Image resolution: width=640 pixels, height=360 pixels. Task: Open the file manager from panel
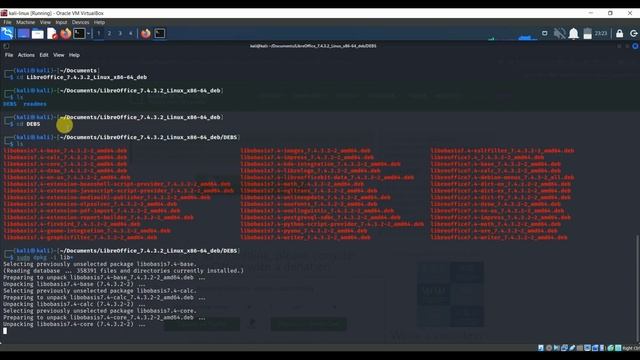[38, 33]
